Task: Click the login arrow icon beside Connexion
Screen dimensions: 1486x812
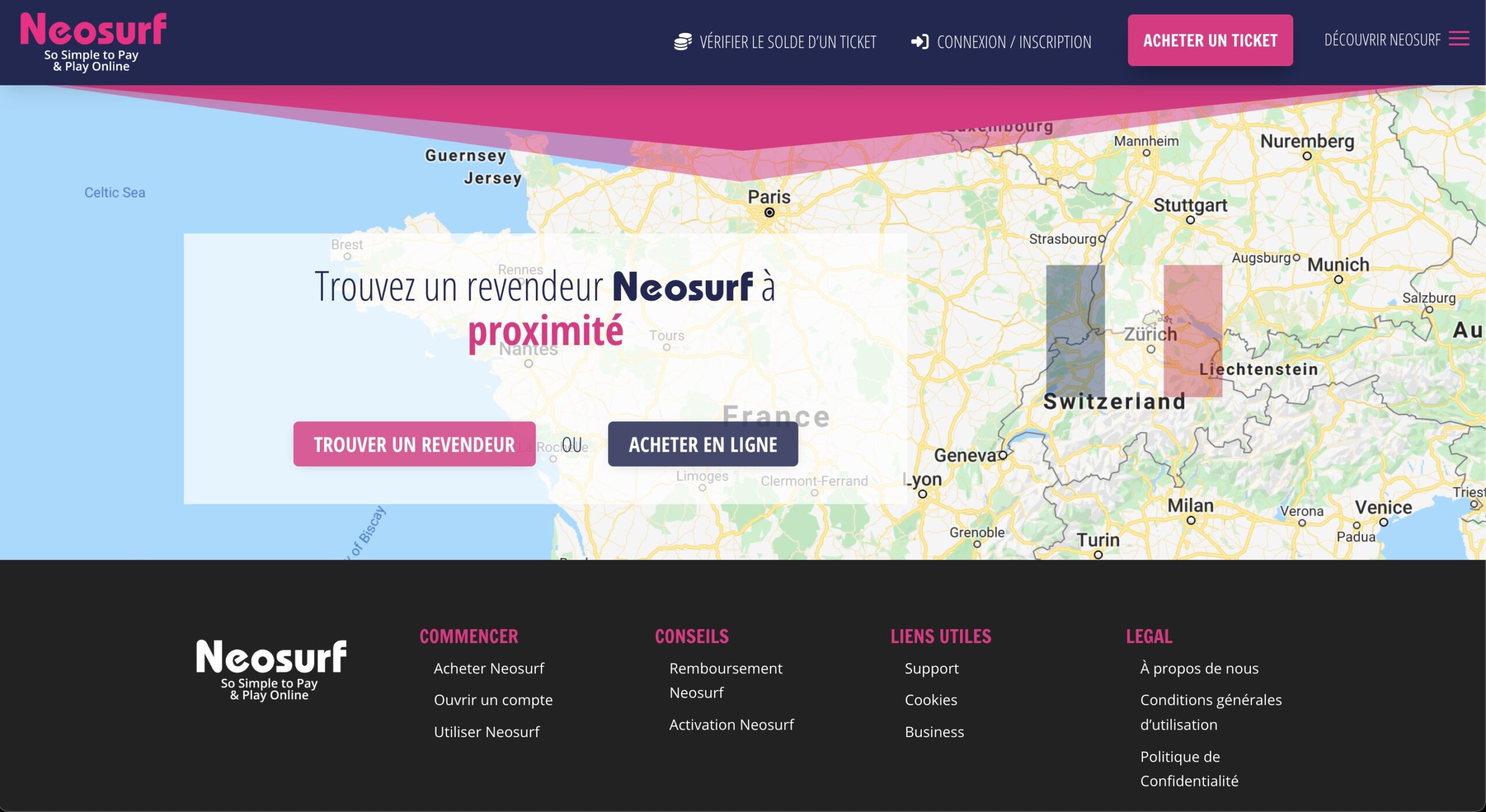Action: [x=920, y=42]
